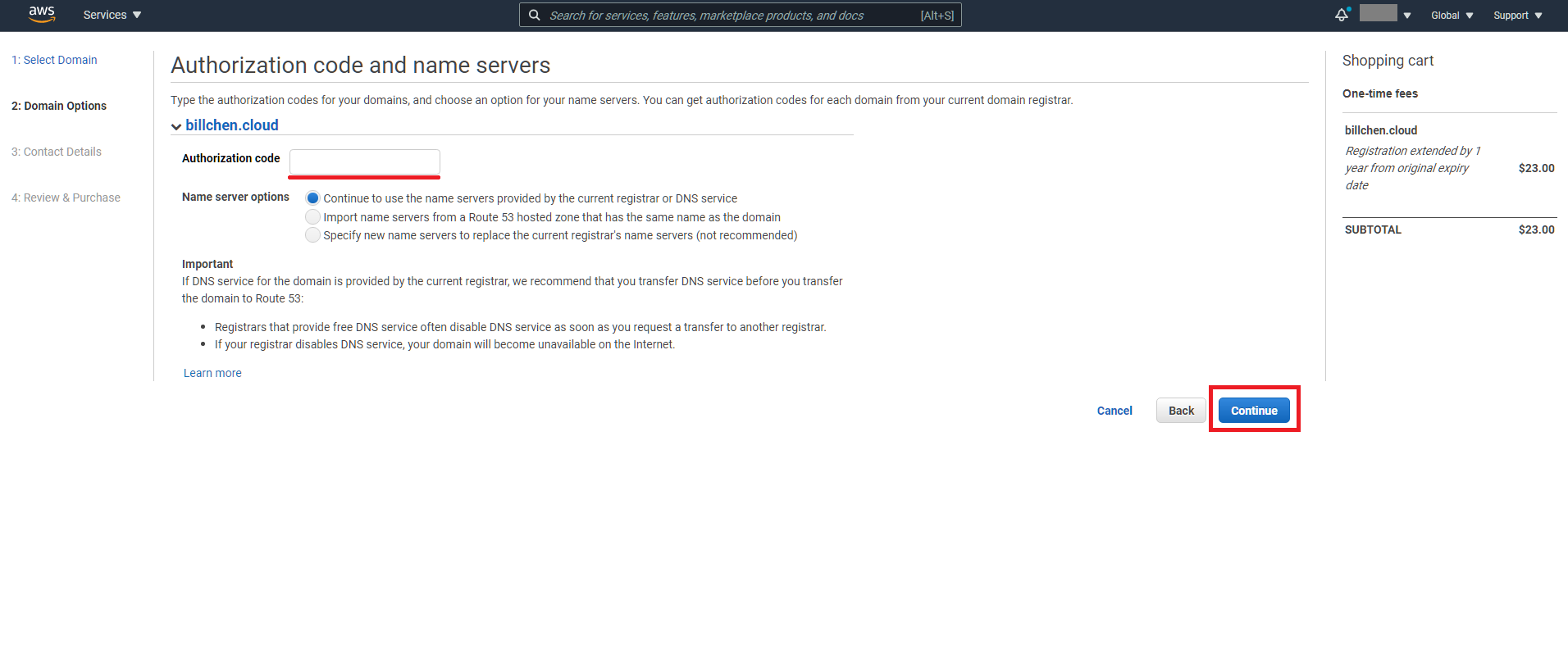Click the search bar magnifier icon
The width and height of the screenshot is (1568, 659).
click(534, 15)
